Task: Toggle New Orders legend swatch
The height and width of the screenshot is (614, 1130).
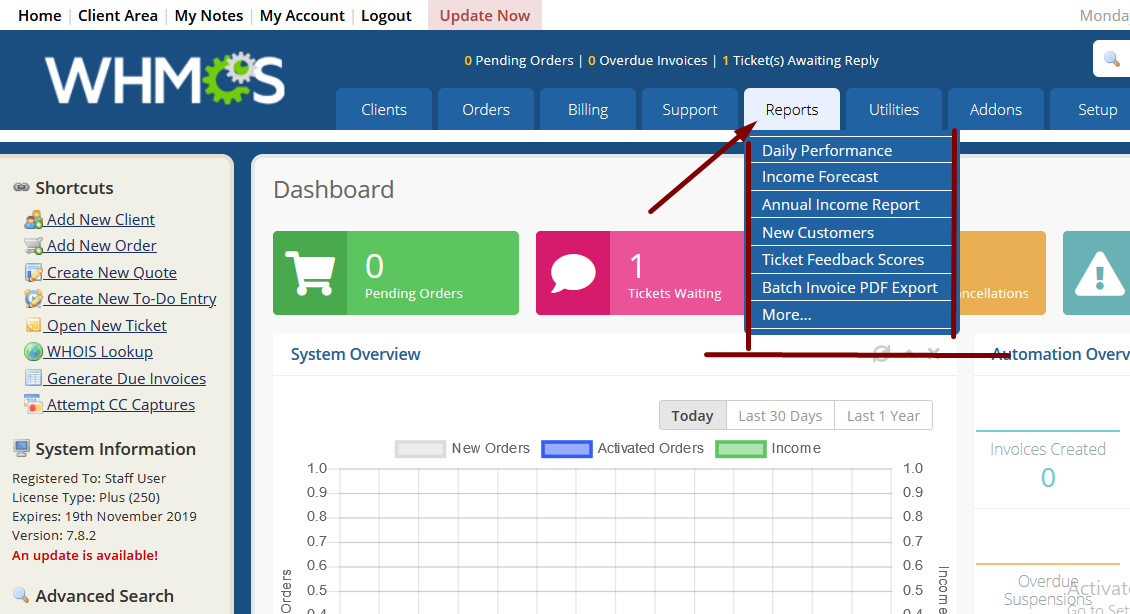Action: tap(421, 448)
